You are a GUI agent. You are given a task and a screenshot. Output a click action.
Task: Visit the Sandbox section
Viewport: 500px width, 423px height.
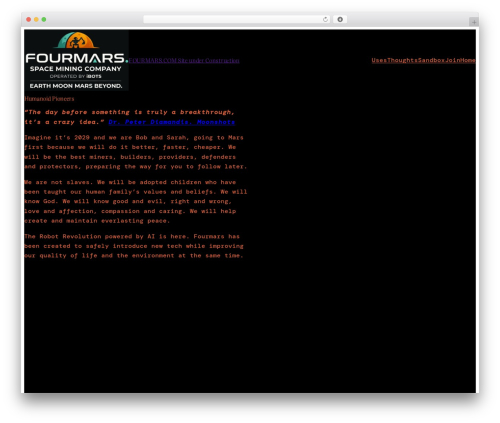(432, 60)
